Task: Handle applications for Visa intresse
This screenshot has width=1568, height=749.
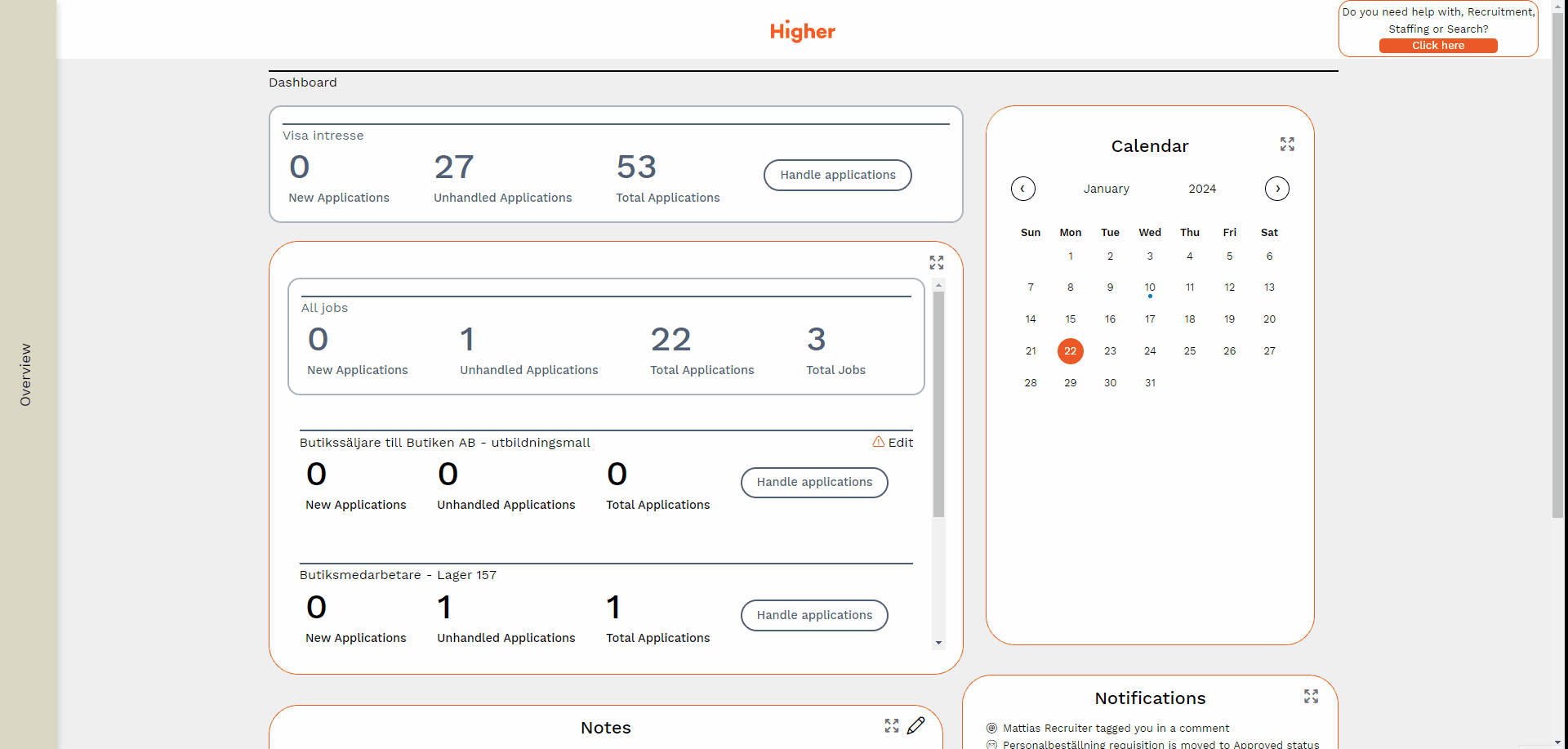Action: [x=837, y=175]
